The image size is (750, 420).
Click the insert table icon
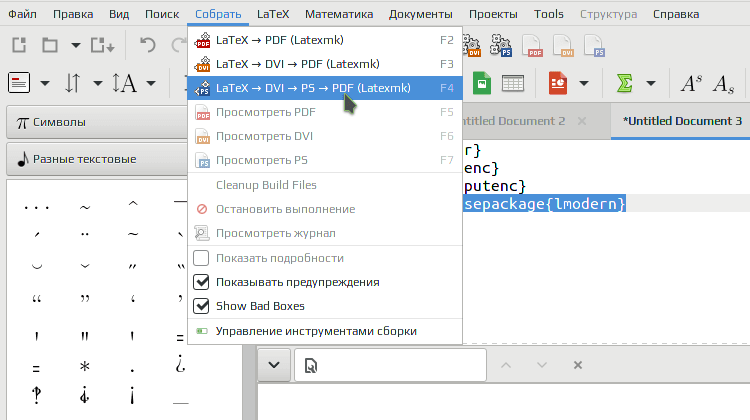pos(513,83)
